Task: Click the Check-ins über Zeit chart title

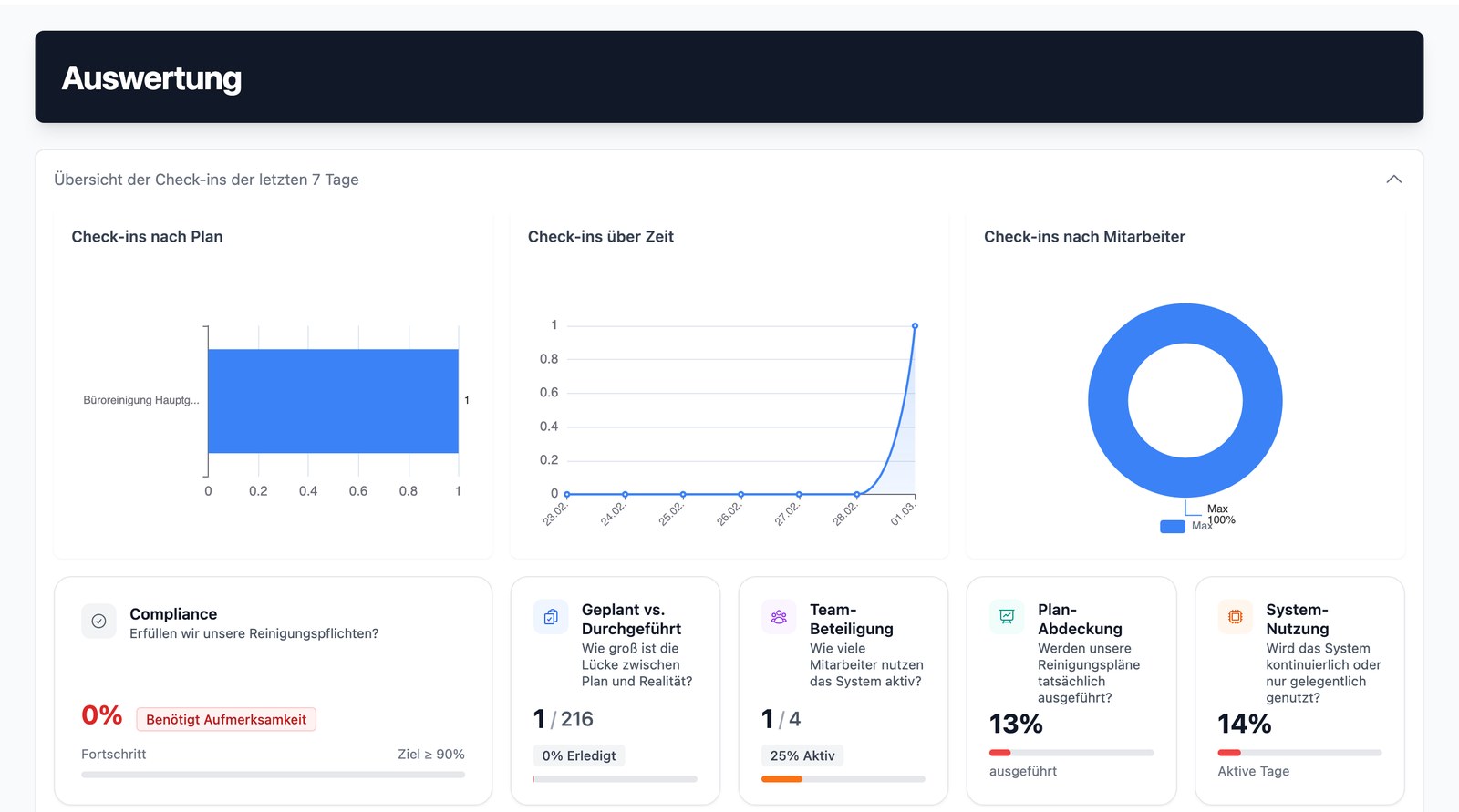Action: 600,237
